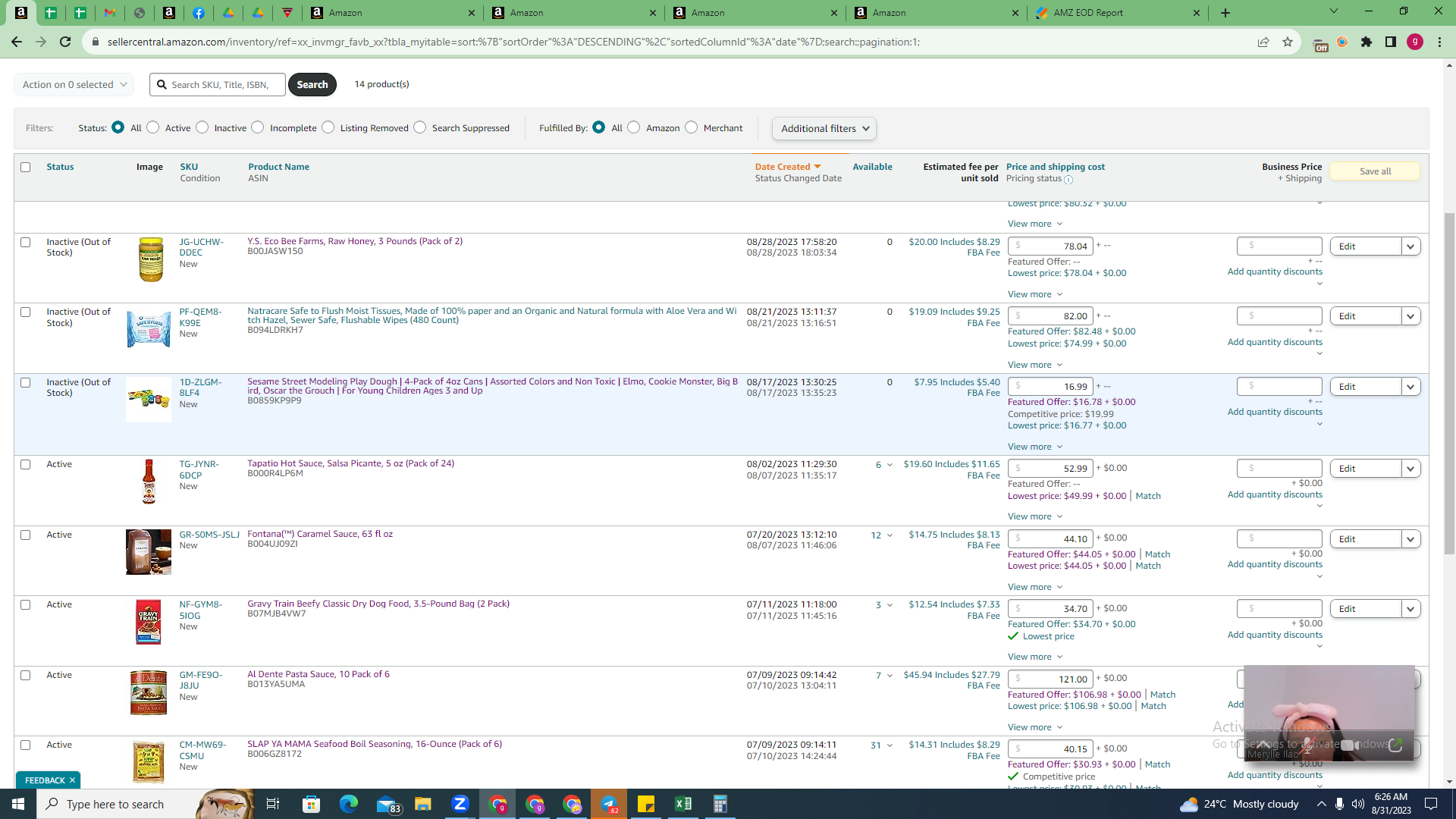
Task: Open the Windows Start menu
Action: point(18,804)
